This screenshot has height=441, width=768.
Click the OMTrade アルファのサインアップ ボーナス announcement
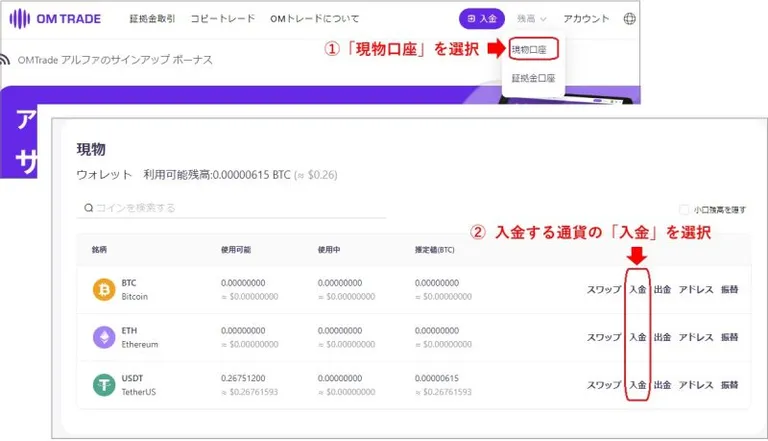[115, 60]
